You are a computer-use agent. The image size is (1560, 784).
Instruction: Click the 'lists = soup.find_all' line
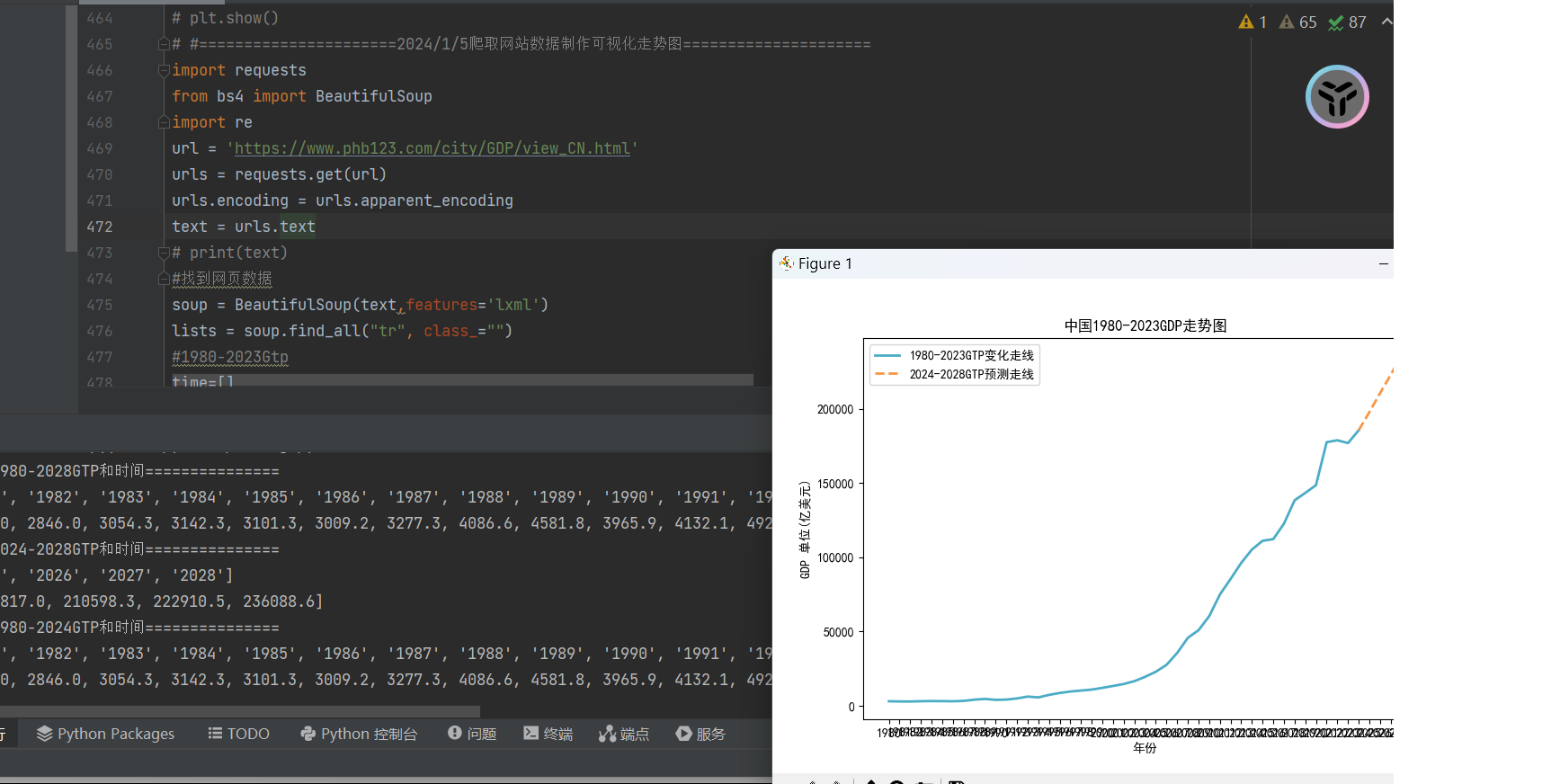pyautogui.click(x=342, y=331)
